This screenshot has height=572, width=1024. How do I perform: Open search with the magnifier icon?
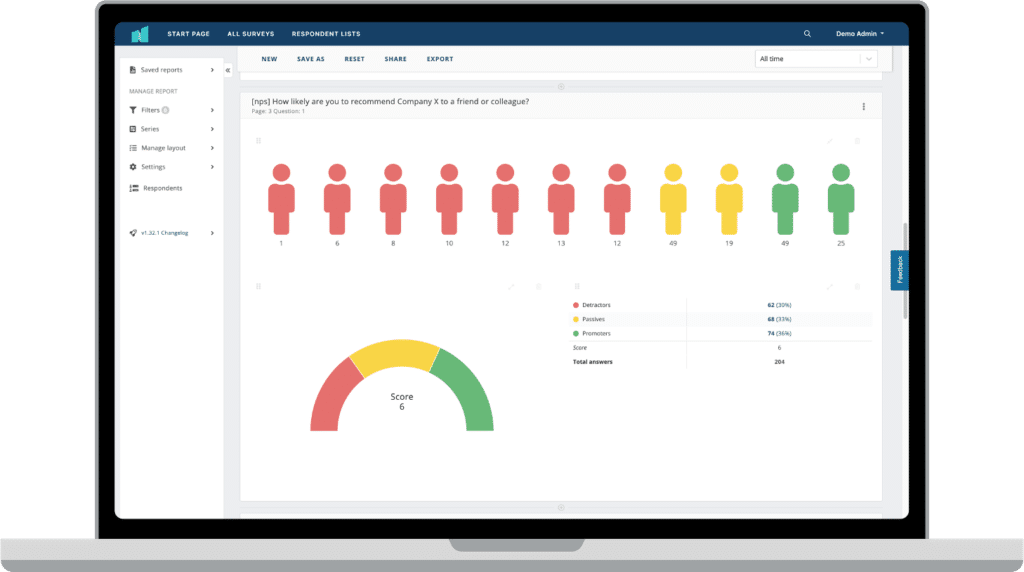tap(807, 34)
